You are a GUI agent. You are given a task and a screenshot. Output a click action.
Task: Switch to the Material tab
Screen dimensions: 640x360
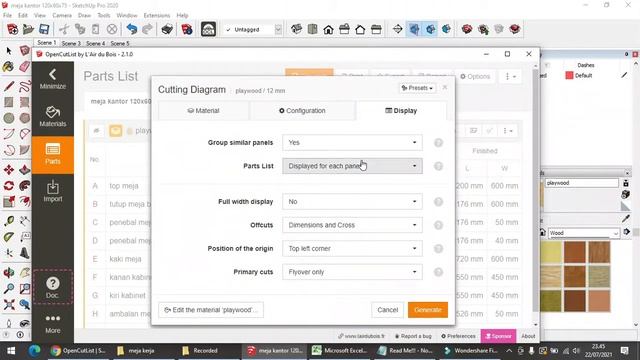tap(203, 111)
